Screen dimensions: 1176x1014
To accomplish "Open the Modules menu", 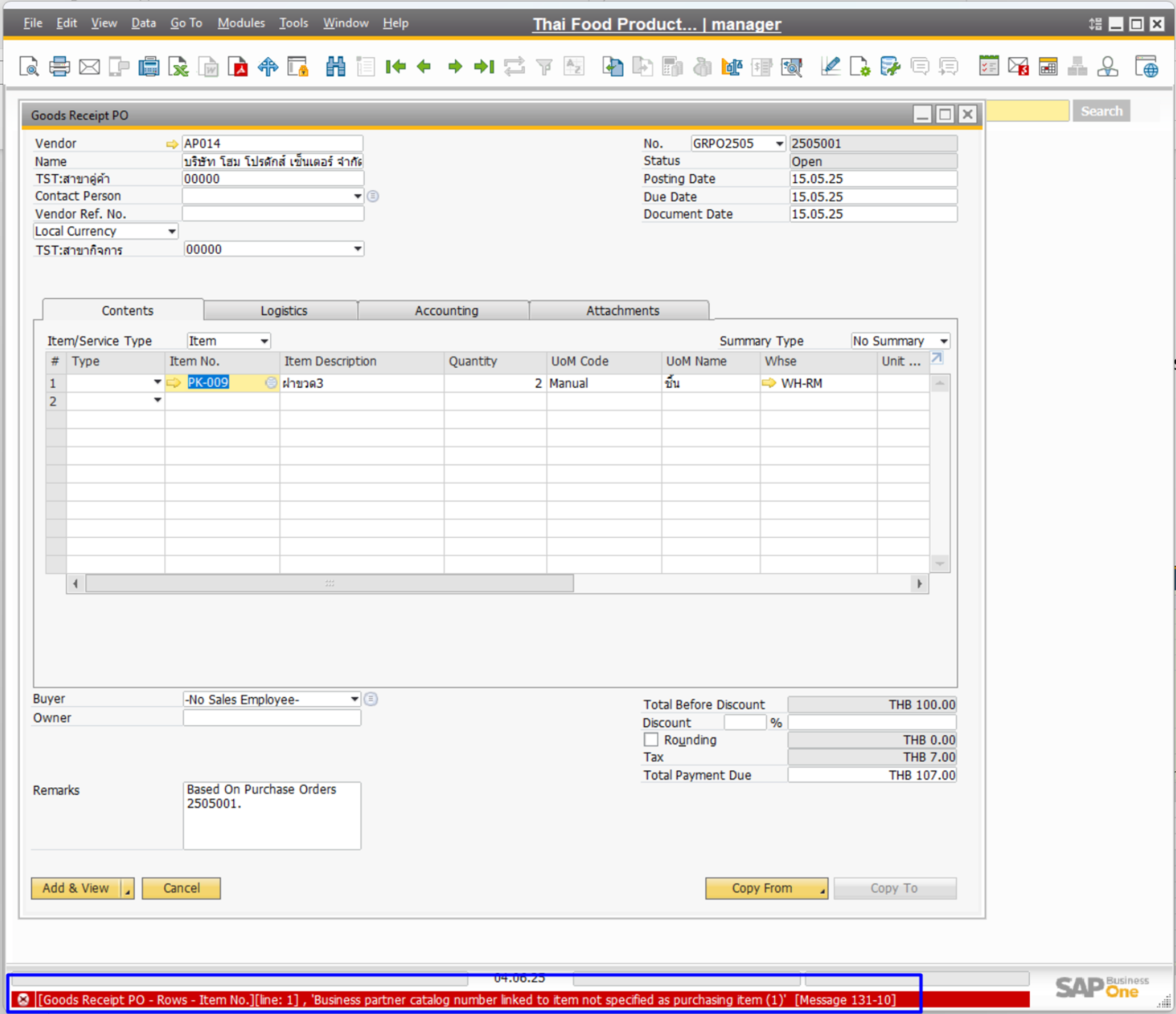I will point(241,23).
